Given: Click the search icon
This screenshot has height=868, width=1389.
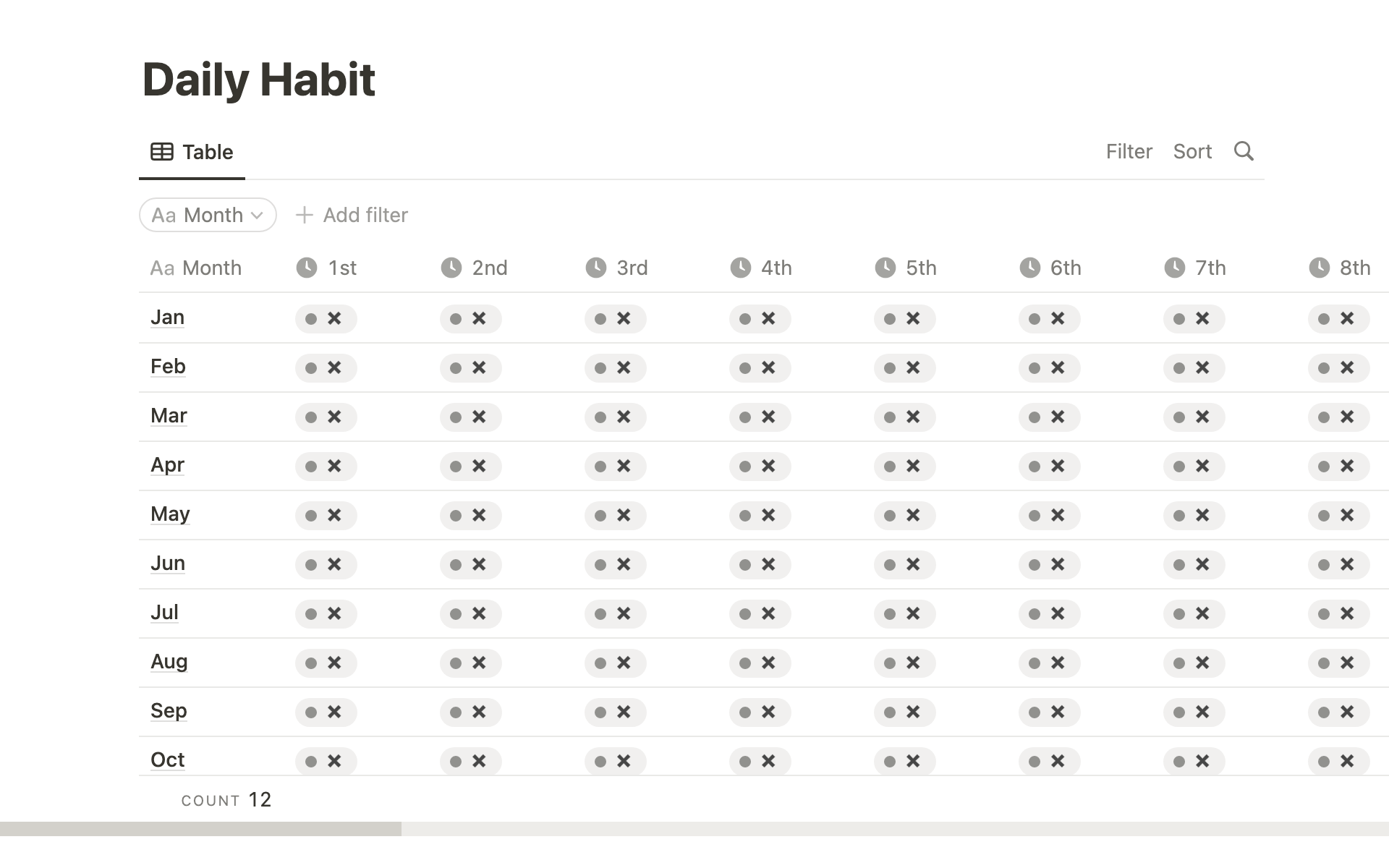Looking at the screenshot, I should tap(1244, 151).
